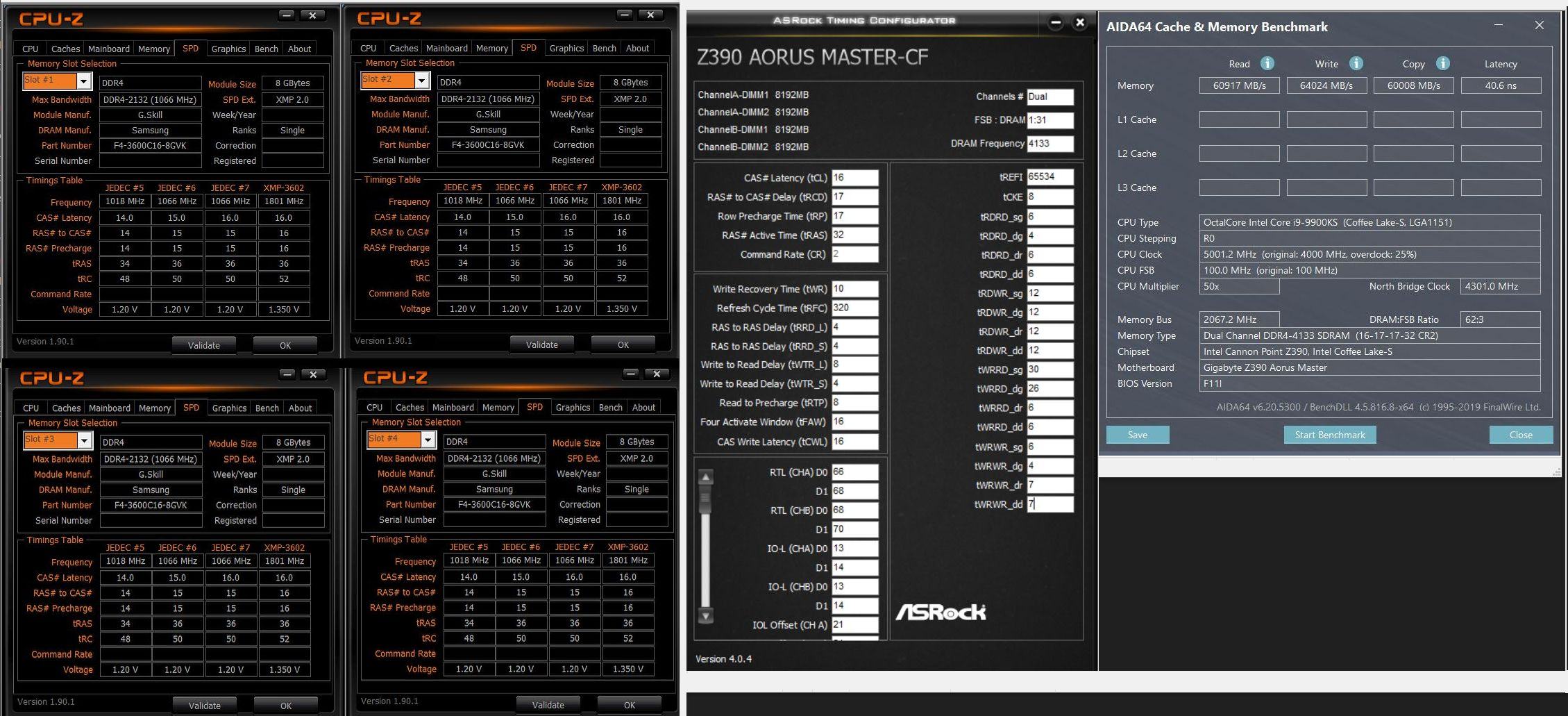Select the Row Precharge Time (tRP) field
Viewport: 1568px width, 716px height.
(x=854, y=216)
